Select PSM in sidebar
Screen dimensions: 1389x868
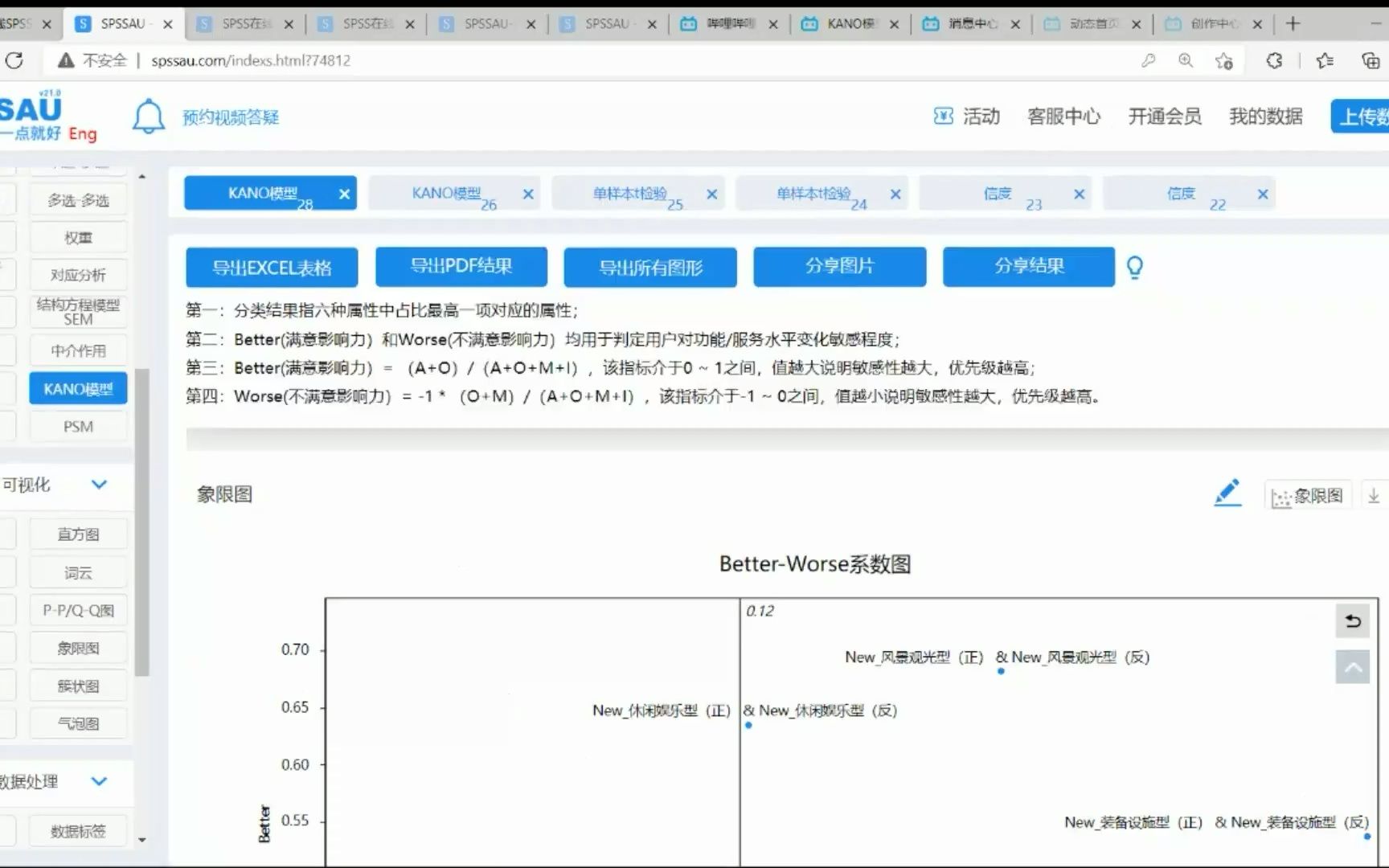click(78, 427)
